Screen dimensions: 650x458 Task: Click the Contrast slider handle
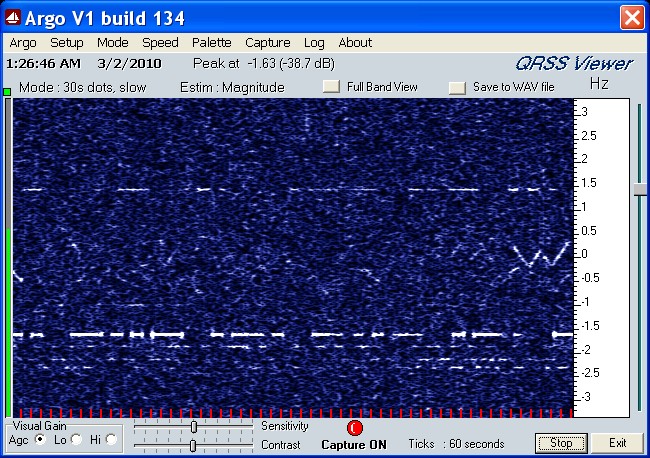tap(193, 446)
